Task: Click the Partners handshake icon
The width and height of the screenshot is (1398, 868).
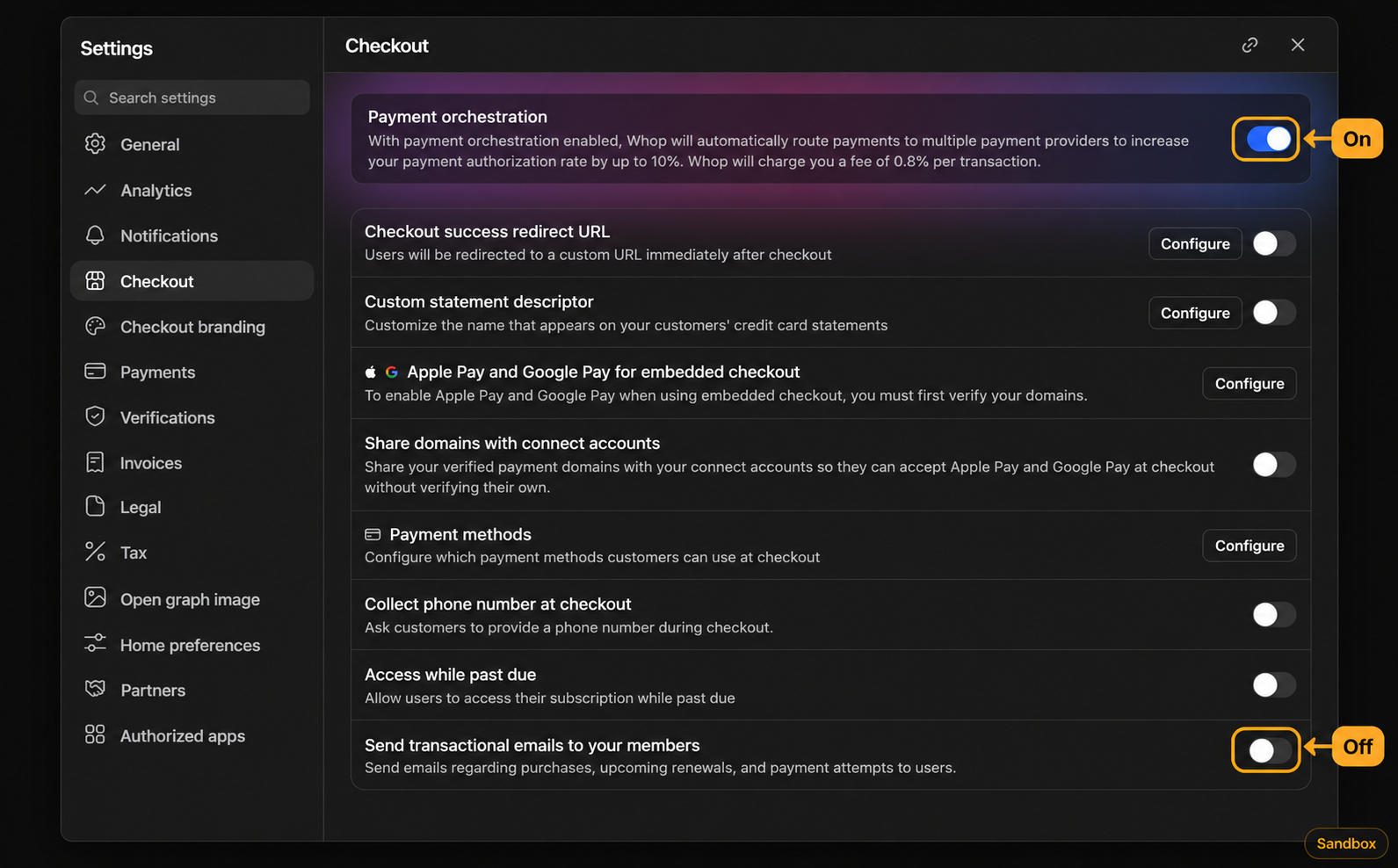Action: (95, 689)
